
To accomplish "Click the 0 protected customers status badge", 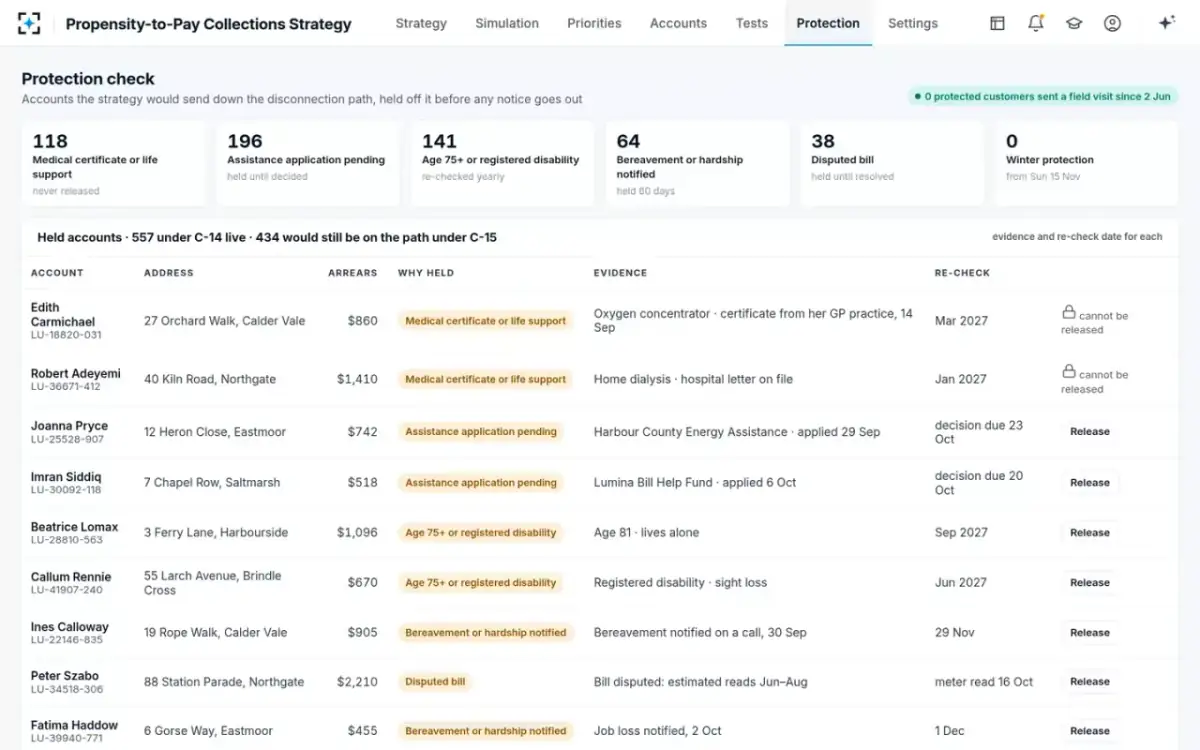I will coord(1043,97).
